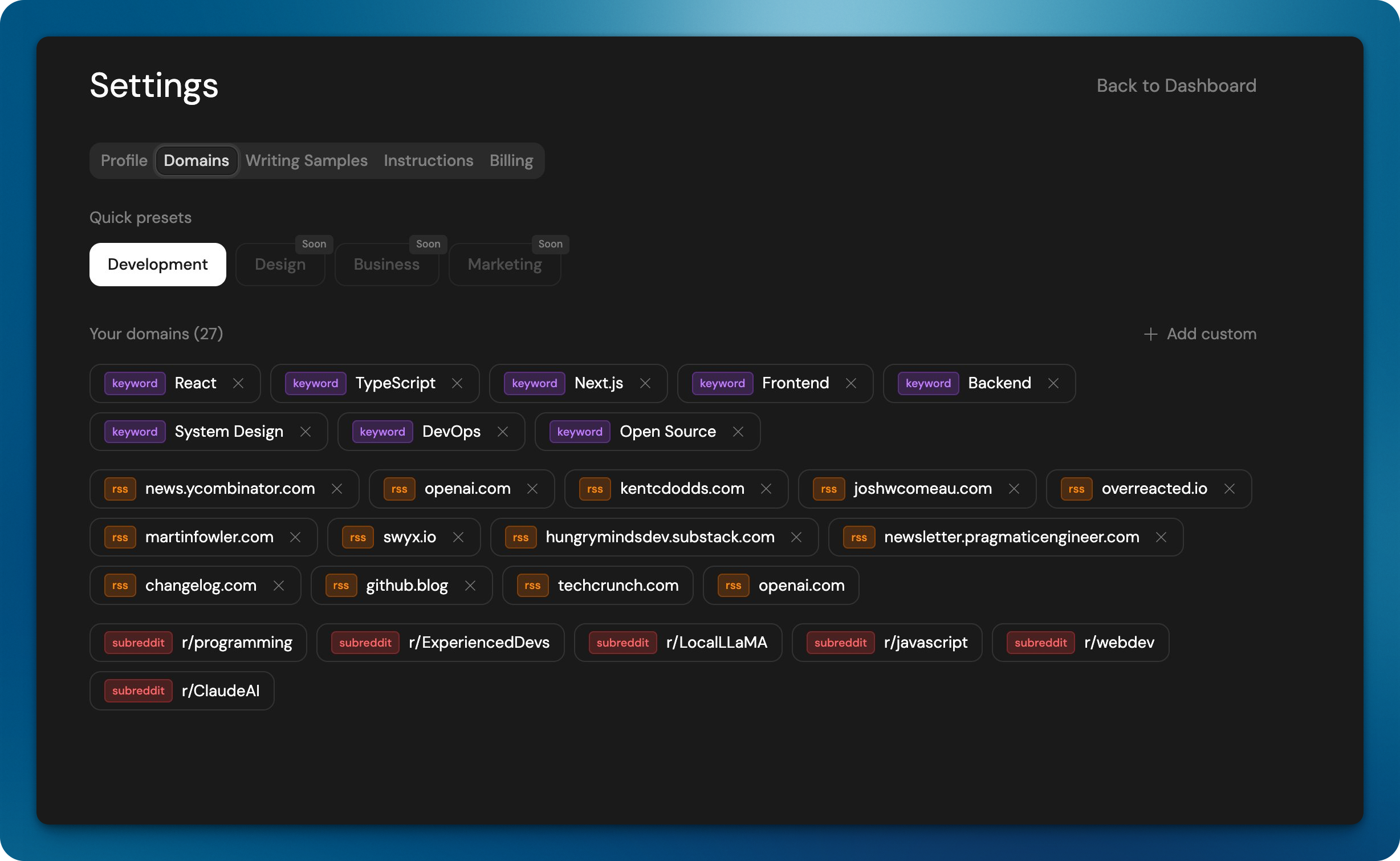Screen dimensions: 1400x861
Task: Select the Development quick preset
Action: pyautogui.click(x=157, y=265)
